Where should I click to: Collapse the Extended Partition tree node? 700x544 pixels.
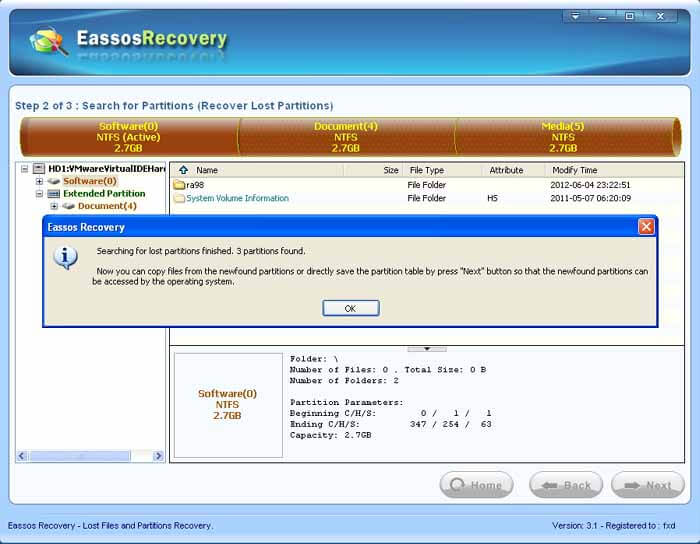39,194
